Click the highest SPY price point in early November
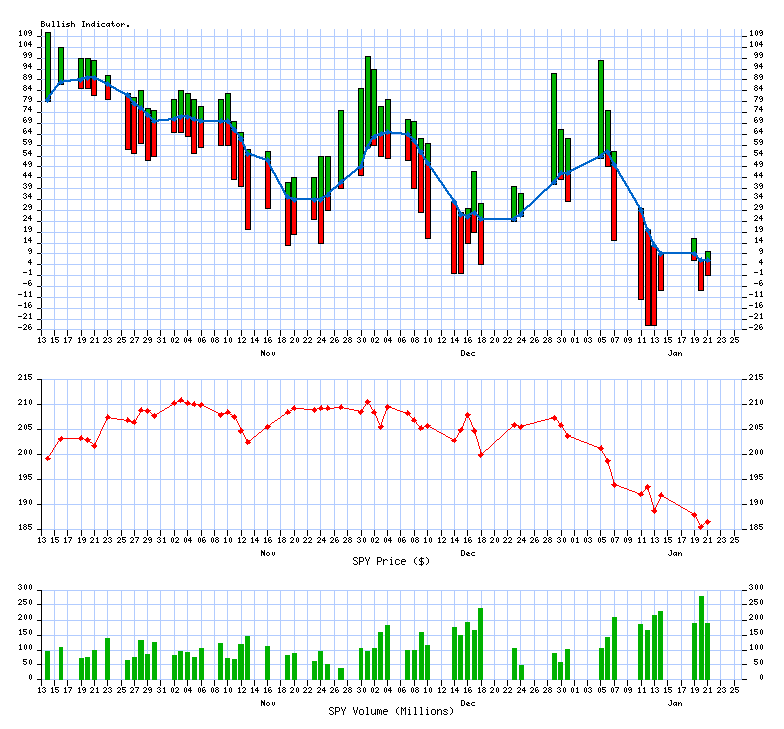784x729 pixels. click(180, 399)
